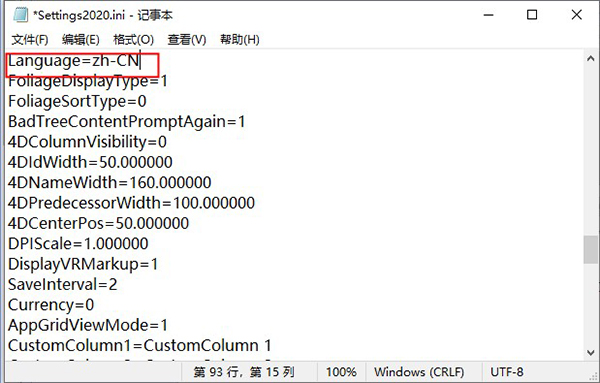Place cursor in Language=zh-CN line
The width and height of the screenshot is (600, 383).
click(x=74, y=61)
